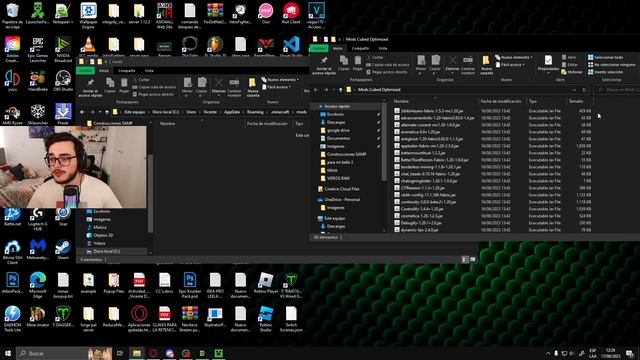
Task: Switch to Vista tab in Mods Cubed Optimized
Action: 382,48
